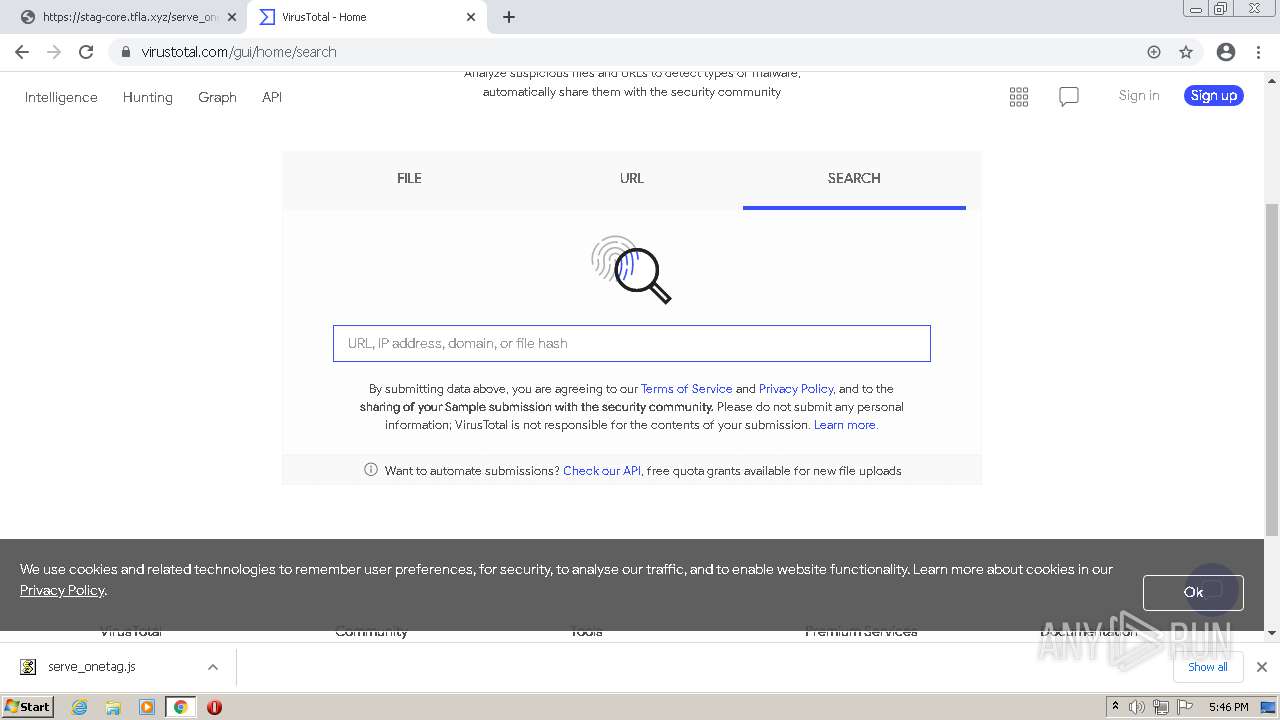The width and height of the screenshot is (1280, 720).
Task: Click the Sign in link
Action: 1139,95
